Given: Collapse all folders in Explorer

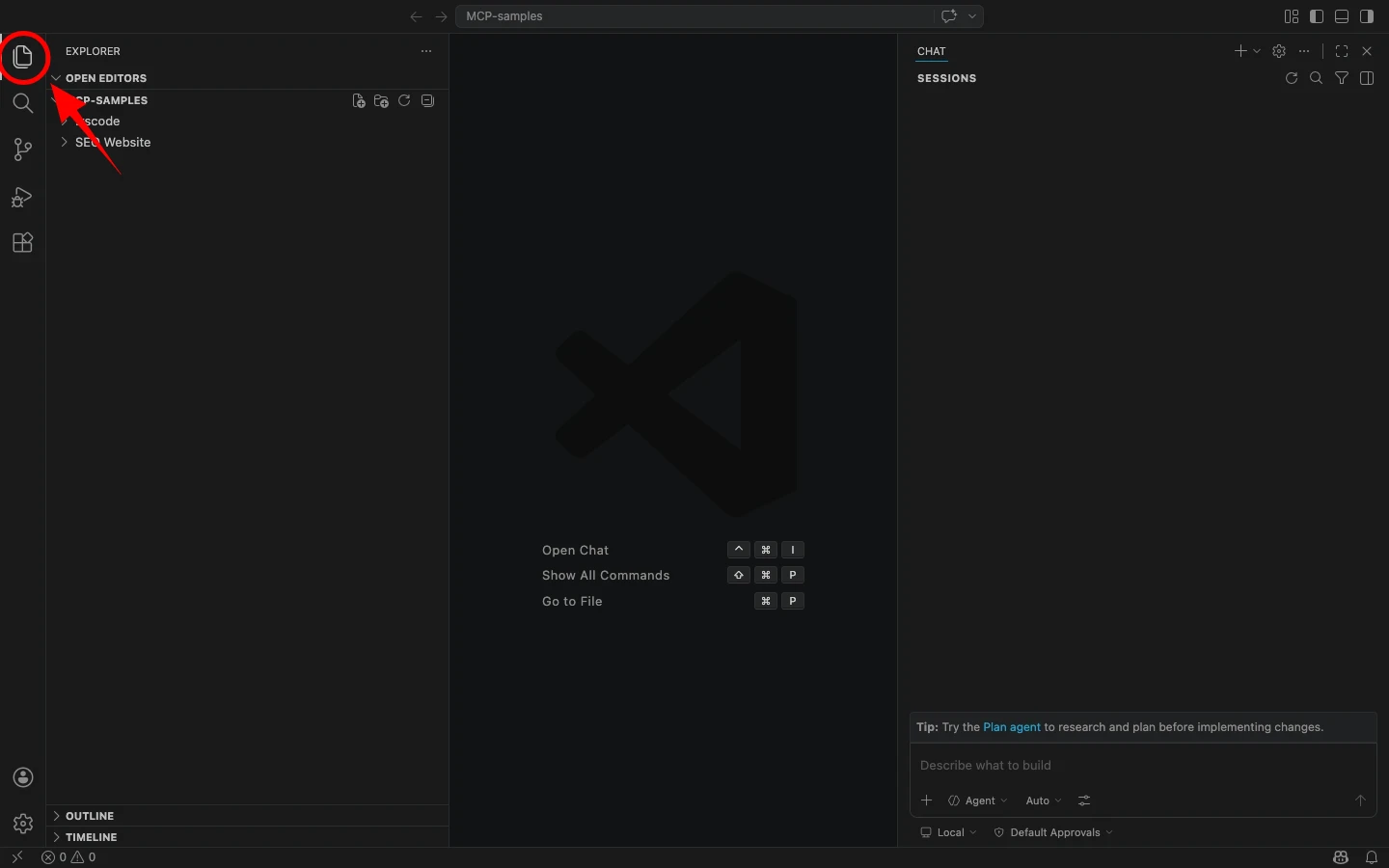Looking at the screenshot, I should pos(428,100).
